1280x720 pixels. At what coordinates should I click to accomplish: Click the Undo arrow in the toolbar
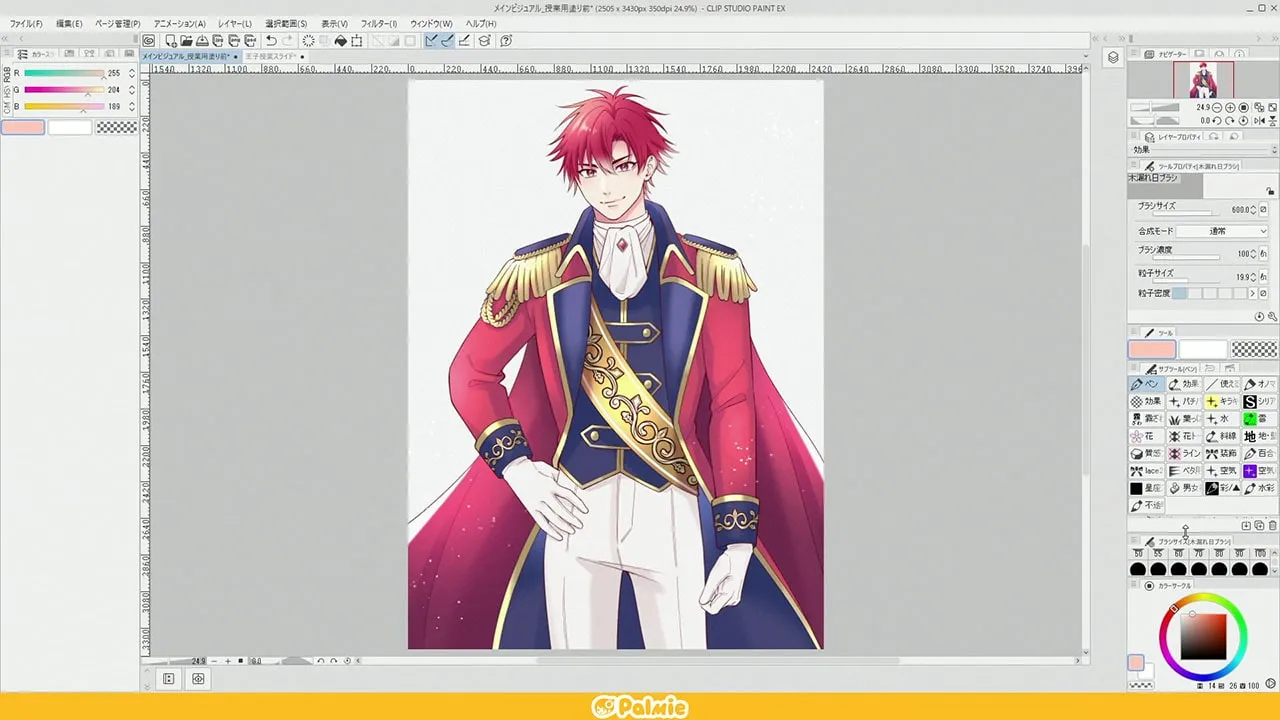point(271,41)
